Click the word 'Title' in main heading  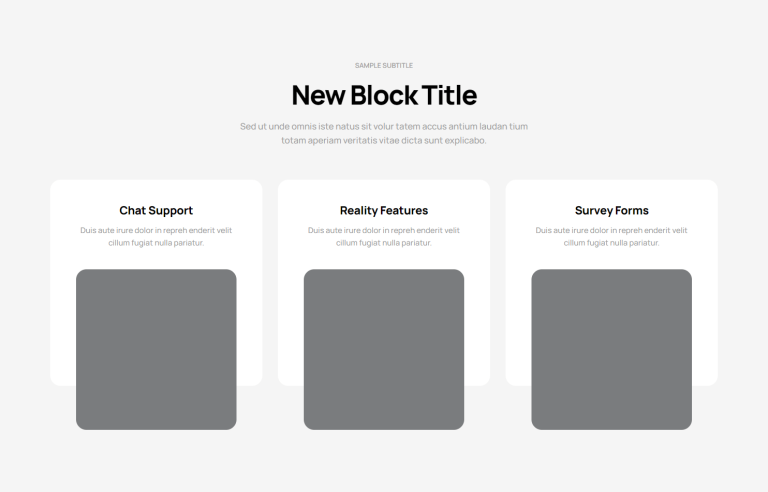(449, 95)
